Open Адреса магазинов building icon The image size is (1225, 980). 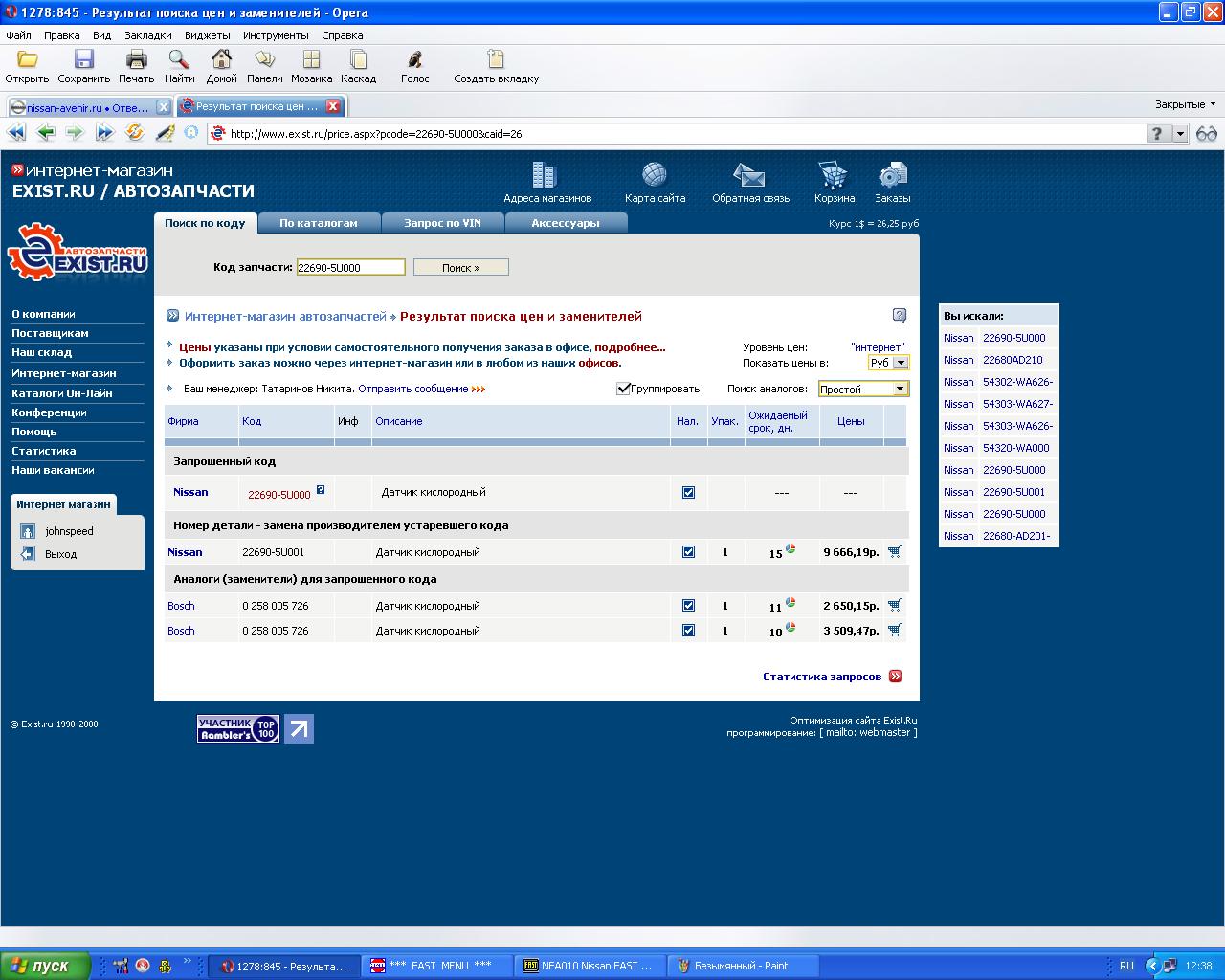click(x=545, y=175)
